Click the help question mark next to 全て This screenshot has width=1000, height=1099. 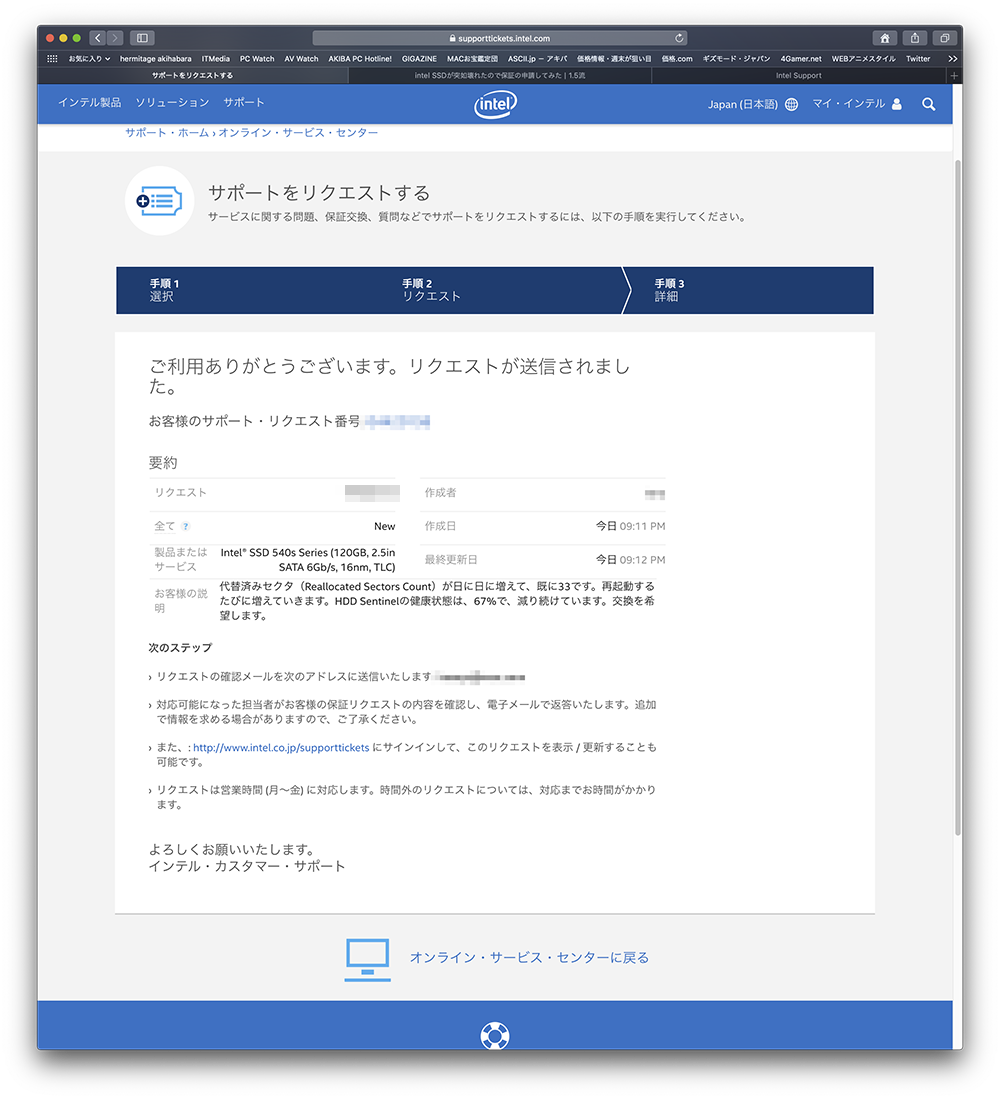[x=186, y=526]
